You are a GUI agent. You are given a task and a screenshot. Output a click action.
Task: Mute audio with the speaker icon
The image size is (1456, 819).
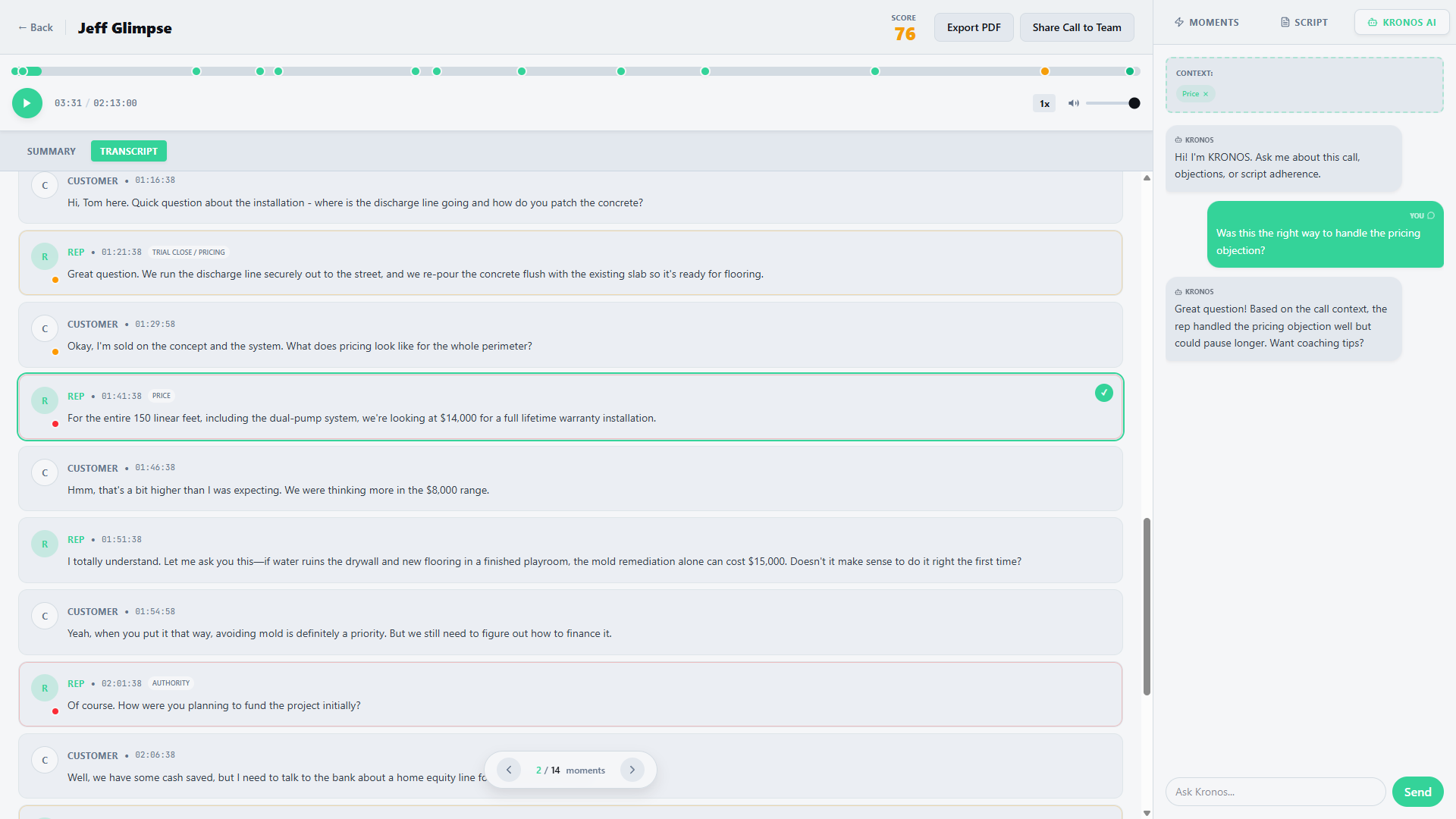[x=1073, y=103]
